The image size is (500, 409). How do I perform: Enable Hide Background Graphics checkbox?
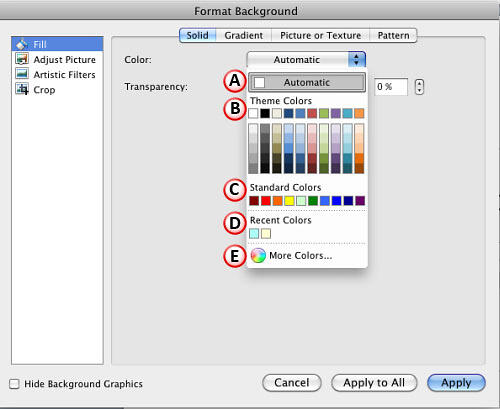14,384
